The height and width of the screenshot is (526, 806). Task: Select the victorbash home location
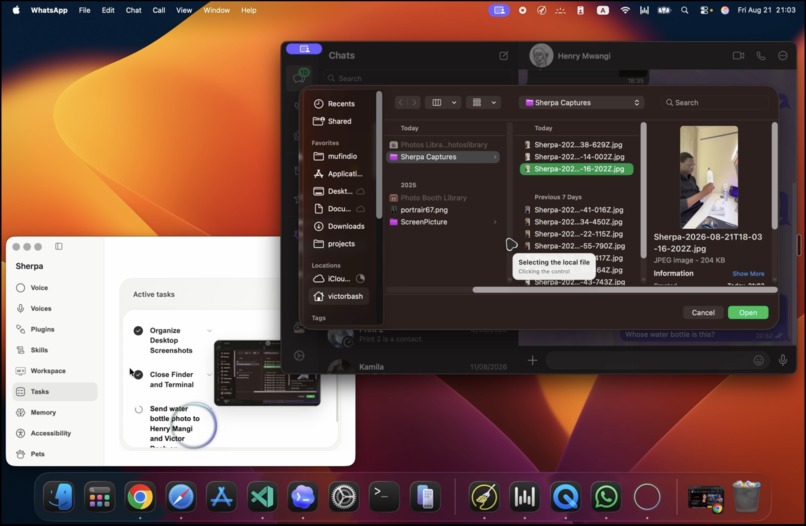(339, 296)
